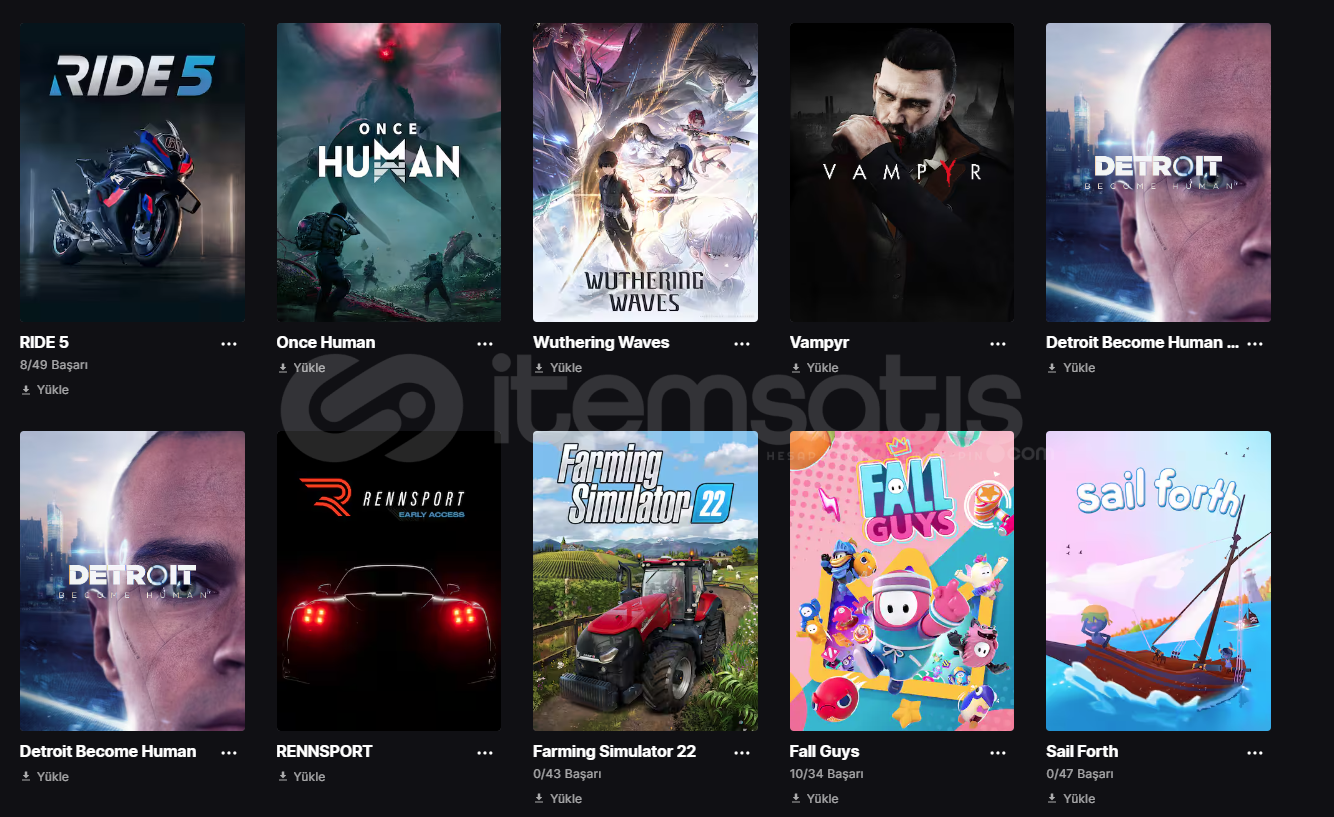1334x817 pixels.
Task: Click Yükle under Vampyr
Action: pyautogui.click(x=814, y=368)
